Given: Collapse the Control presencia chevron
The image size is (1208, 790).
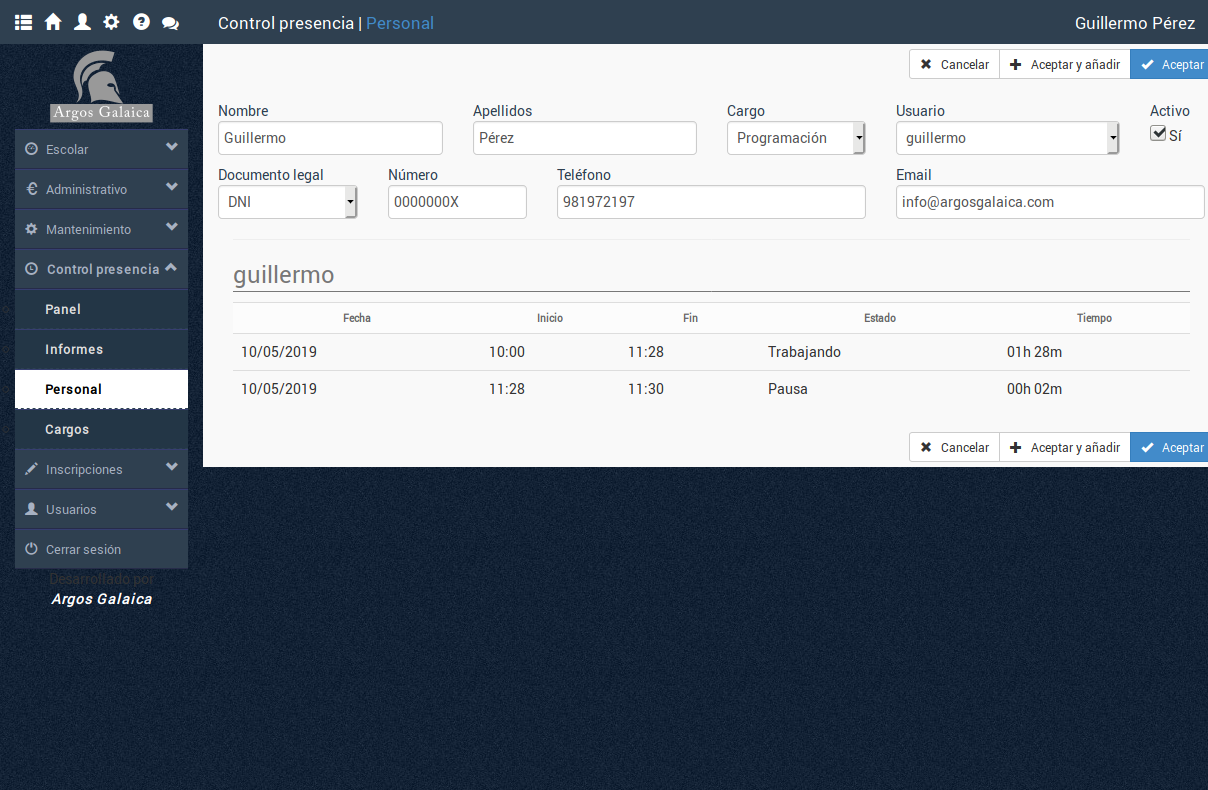Looking at the screenshot, I should pos(172,268).
